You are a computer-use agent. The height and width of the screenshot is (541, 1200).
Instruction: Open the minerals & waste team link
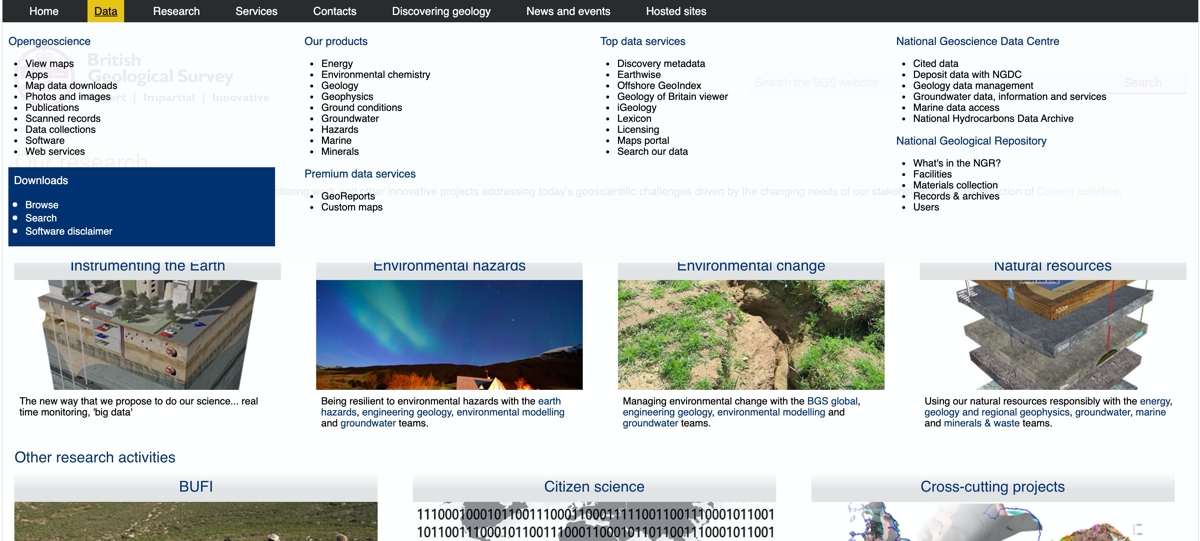pyautogui.click(x=982, y=423)
